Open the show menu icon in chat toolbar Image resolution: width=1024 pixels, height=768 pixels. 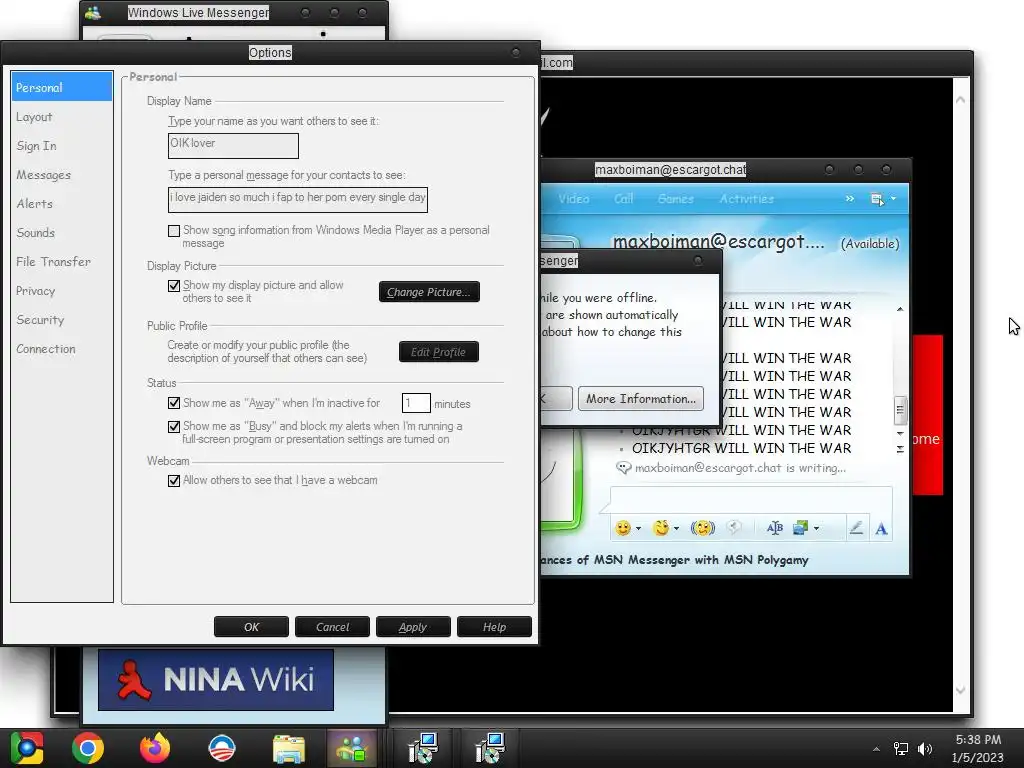pos(877,199)
